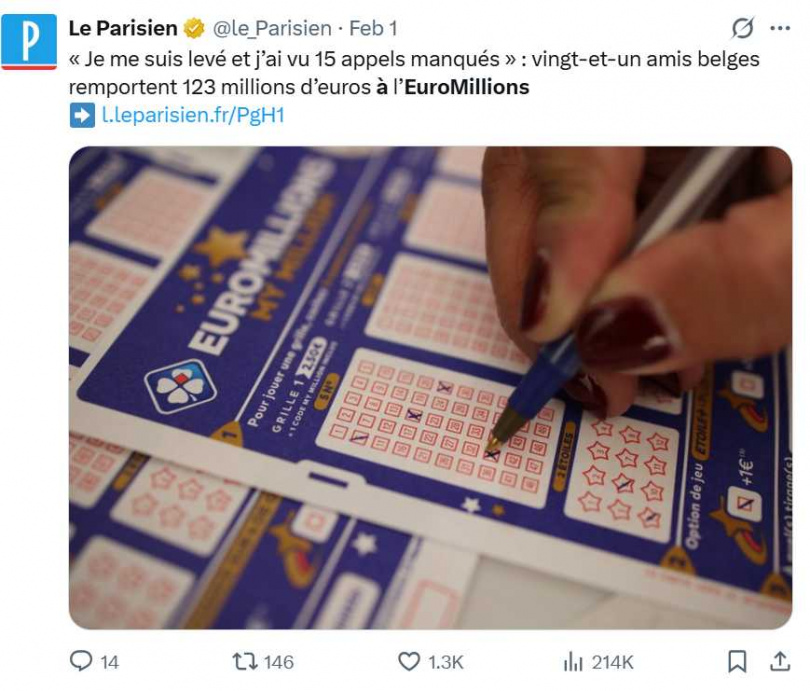Click the 214K views count
The width and height of the screenshot is (810, 691).
coord(612,661)
